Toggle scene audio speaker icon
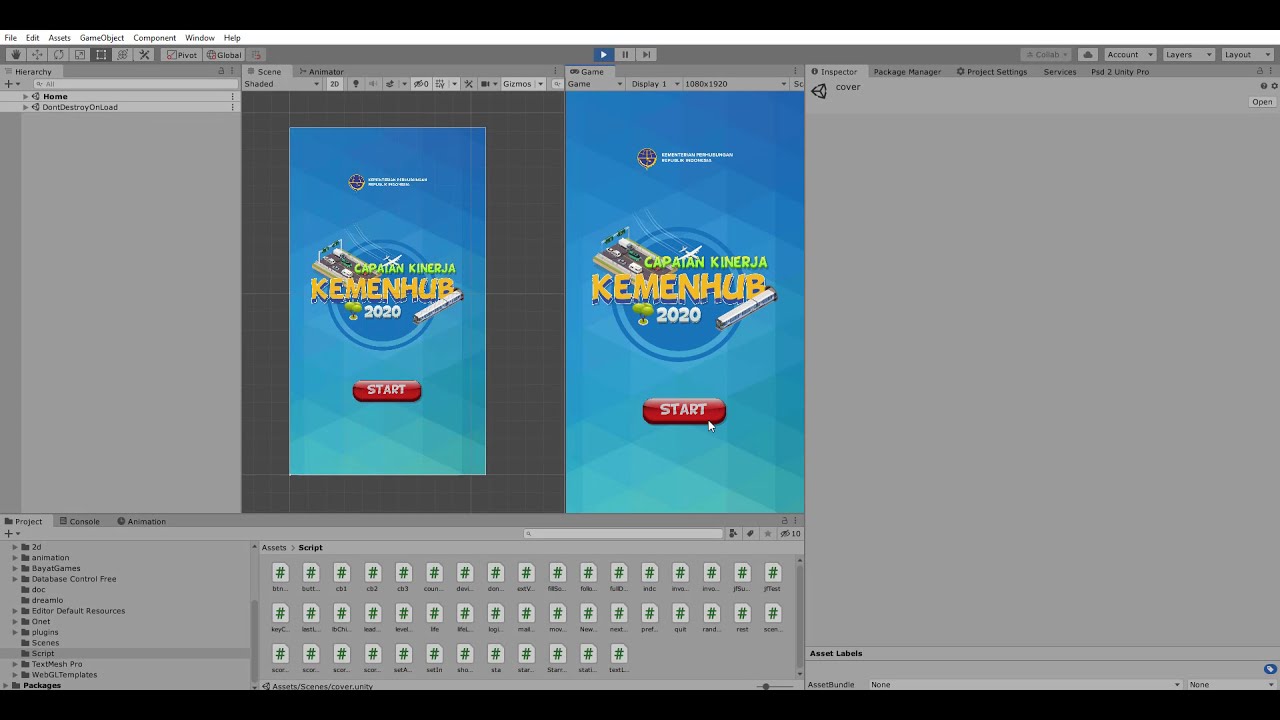Screen dimensions: 1280x720 point(372,84)
